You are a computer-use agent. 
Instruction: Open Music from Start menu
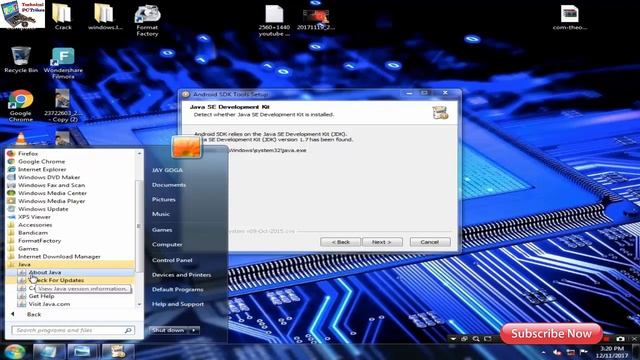pyautogui.click(x=161, y=214)
